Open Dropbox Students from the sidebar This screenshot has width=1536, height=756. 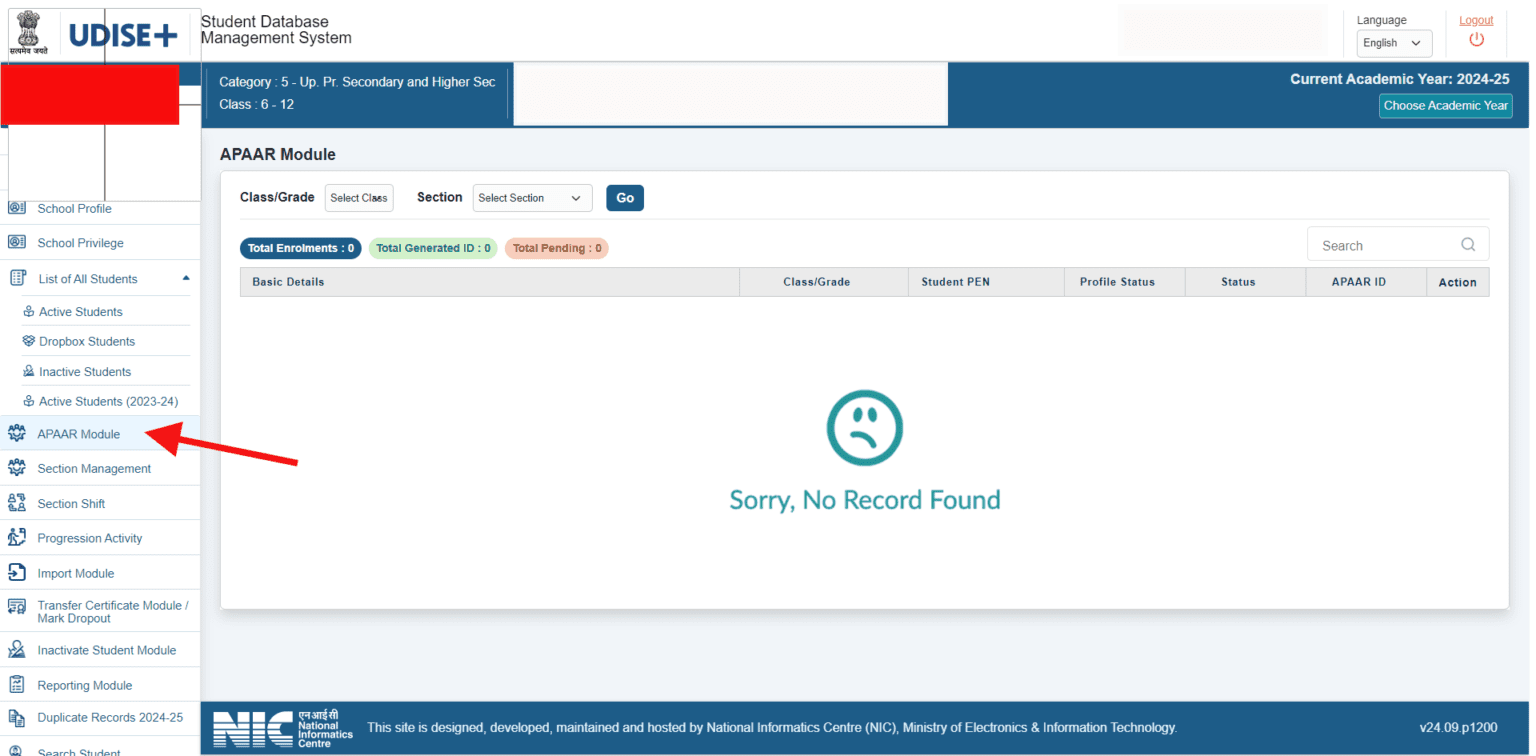[x=86, y=342]
